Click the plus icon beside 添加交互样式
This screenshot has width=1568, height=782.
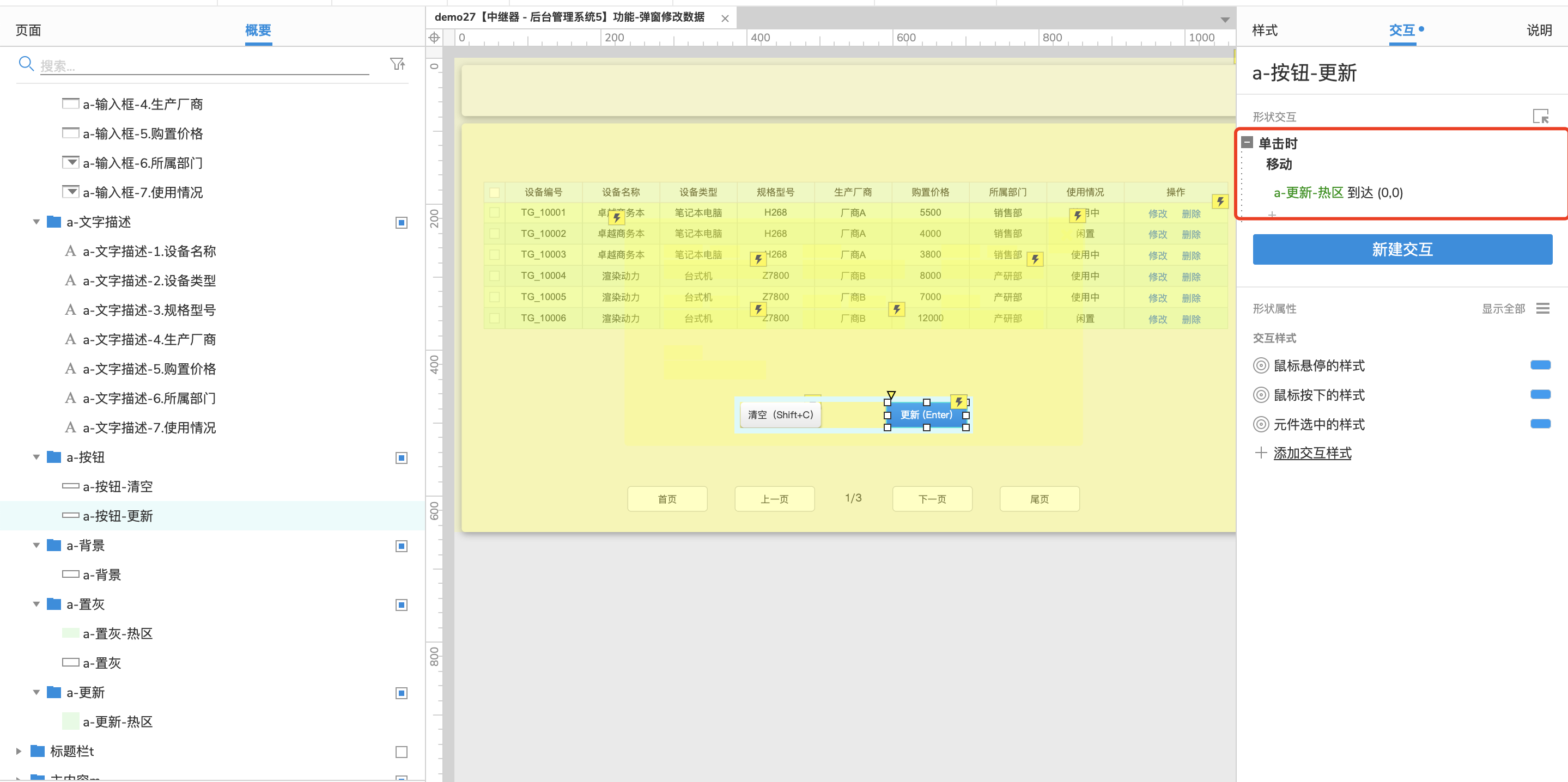click(x=1261, y=453)
